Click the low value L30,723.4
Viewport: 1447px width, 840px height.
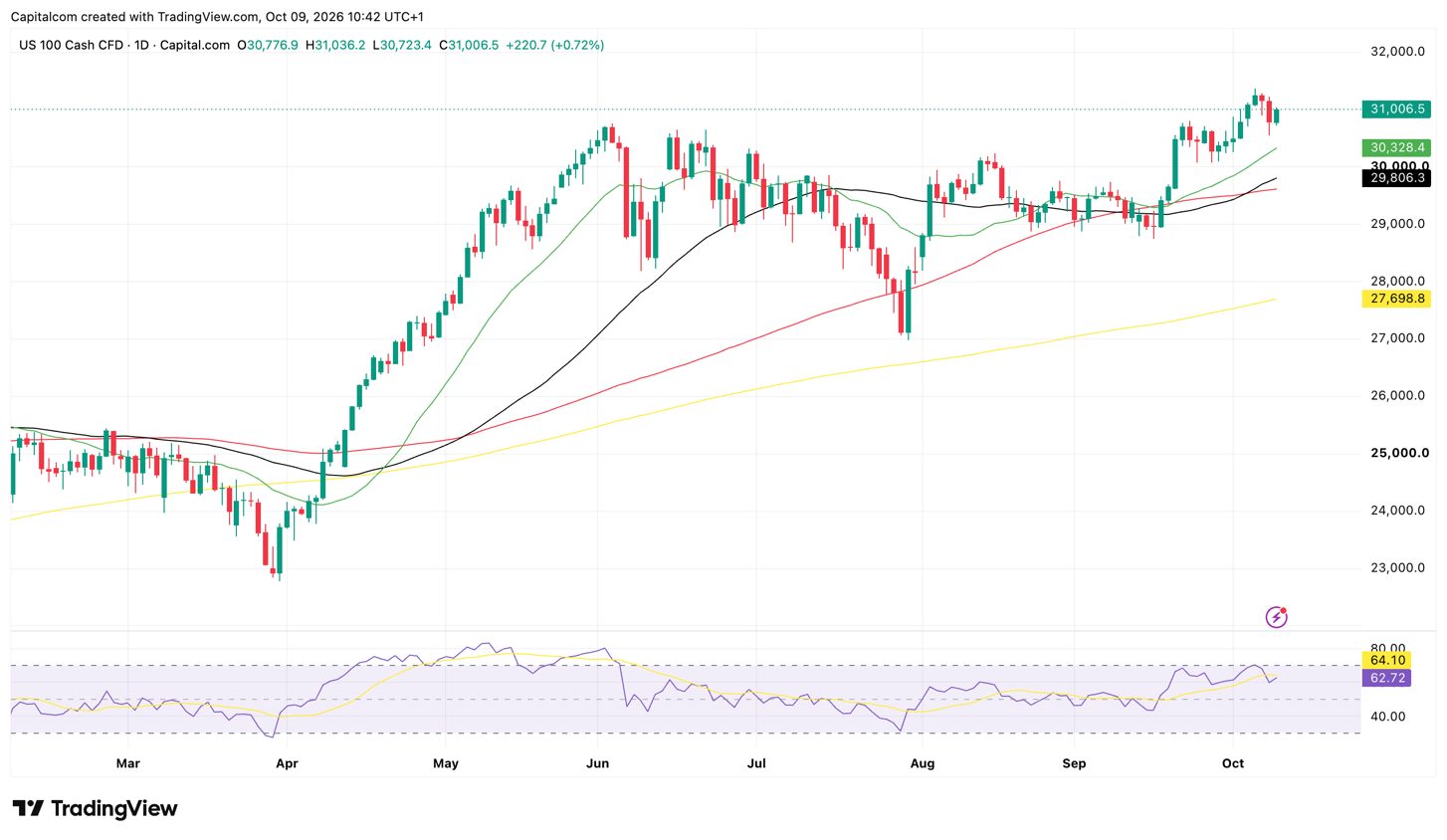(402, 45)
